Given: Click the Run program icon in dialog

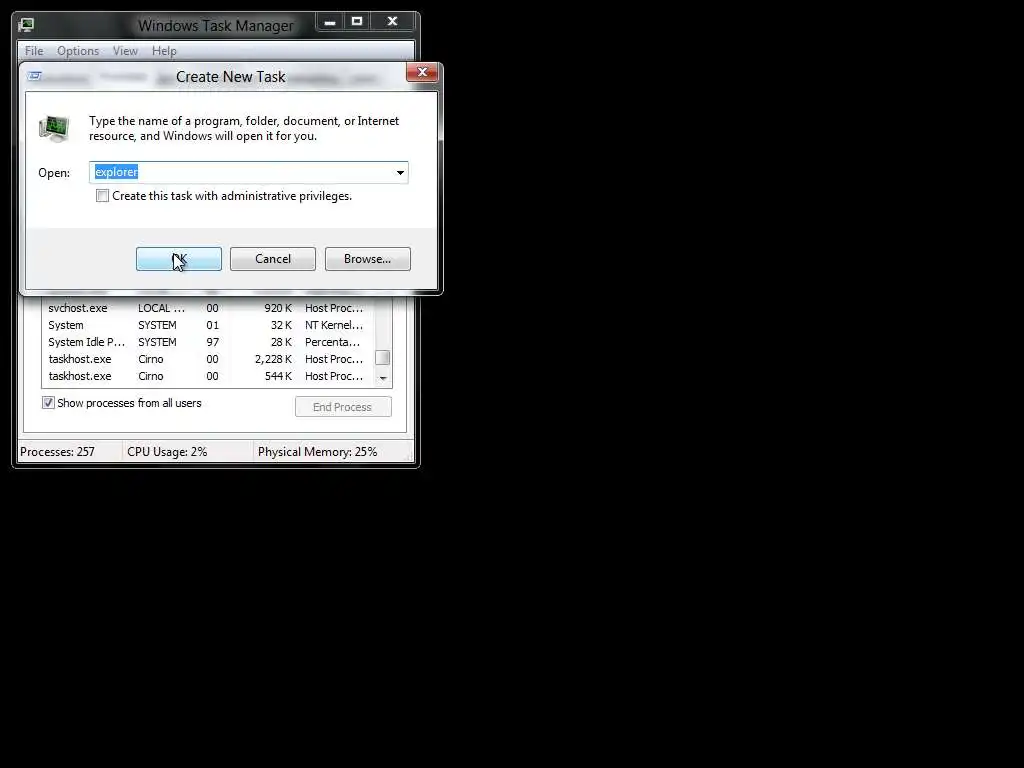Looking at the screenshot, I should pyautogui.click(x=54, y=128).
